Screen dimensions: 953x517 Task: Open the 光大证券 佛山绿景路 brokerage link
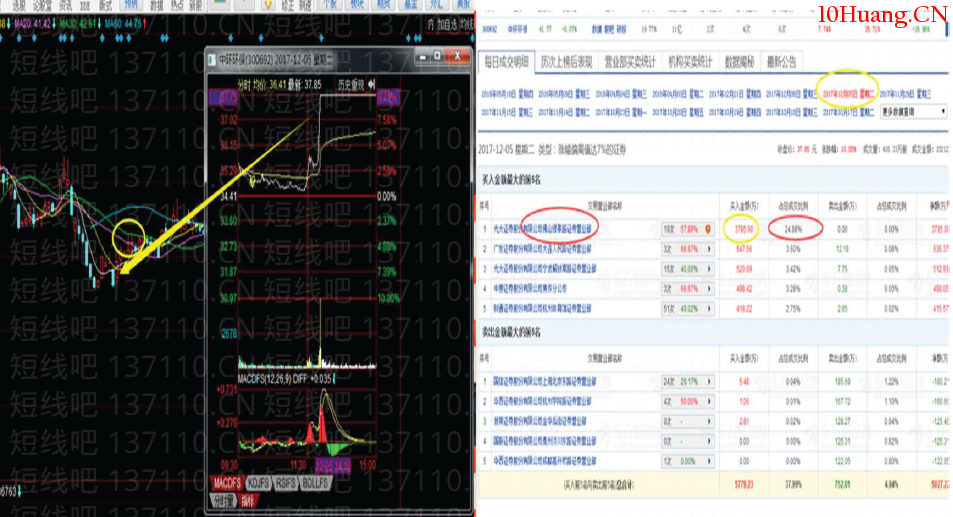point(542,229)
